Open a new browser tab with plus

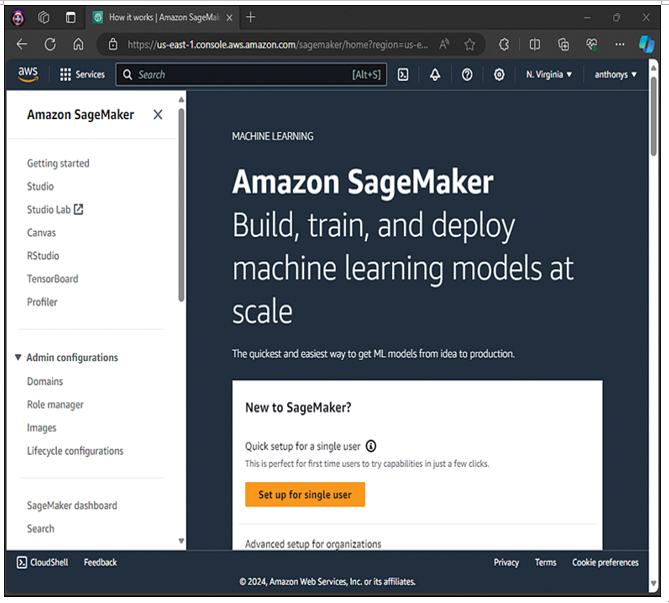250,17
